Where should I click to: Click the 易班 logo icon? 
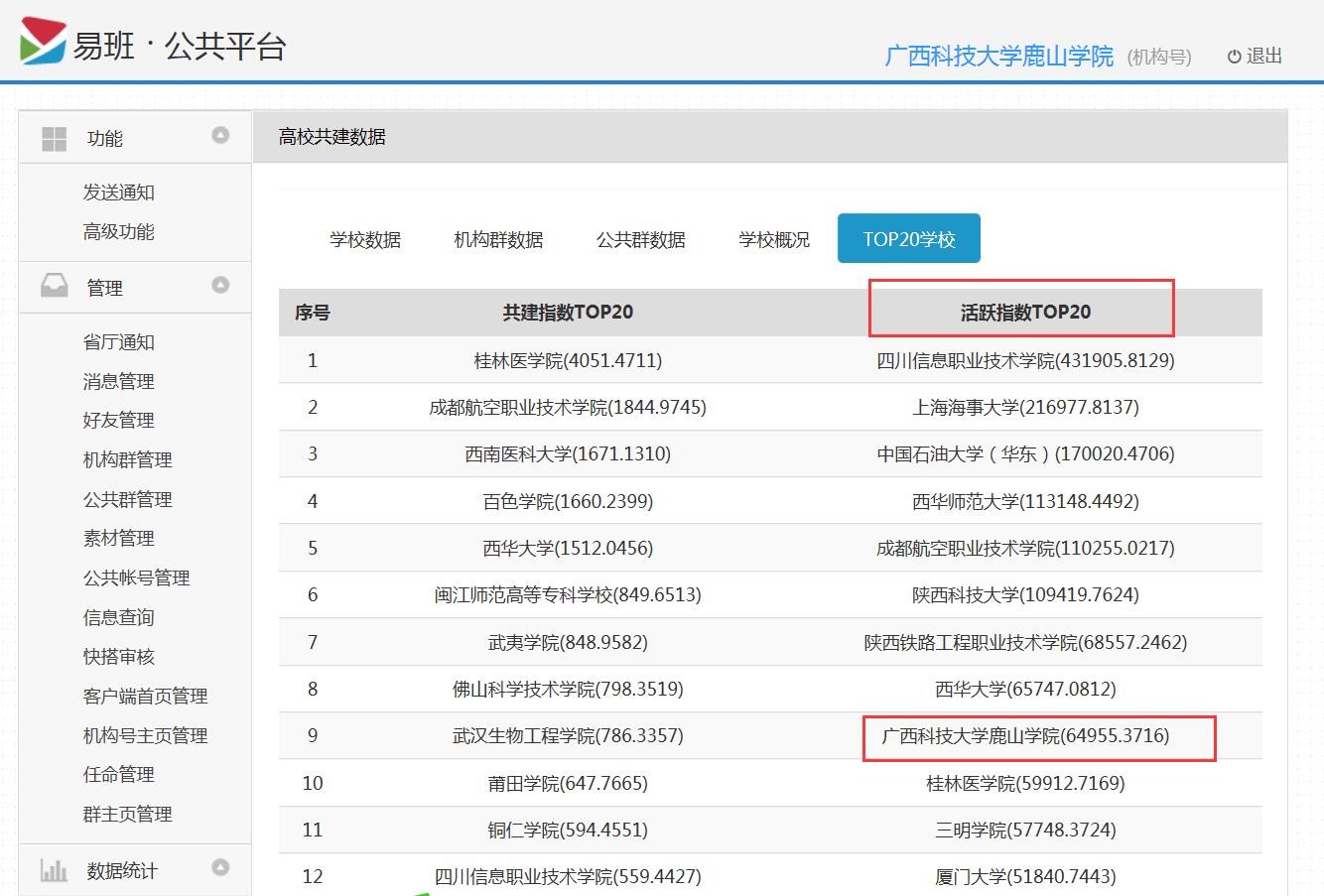[x=43, y=42]
